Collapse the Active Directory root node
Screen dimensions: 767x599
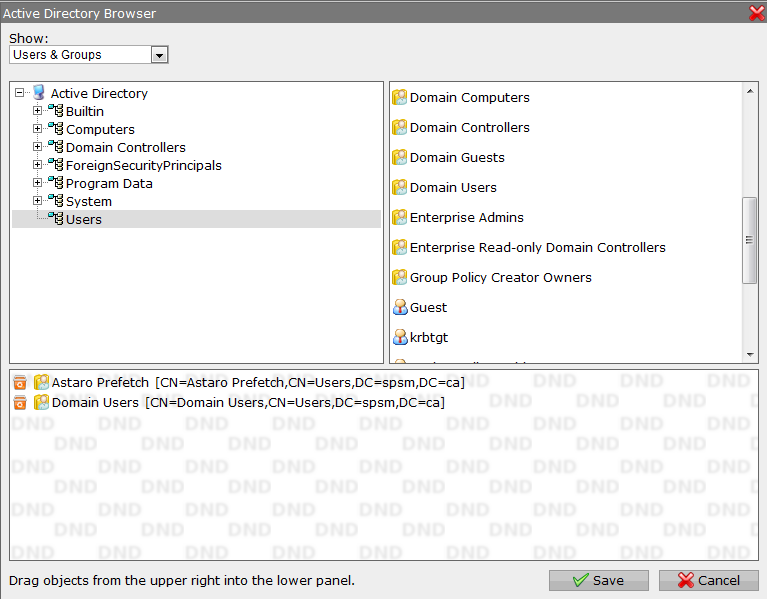[20, 93]
